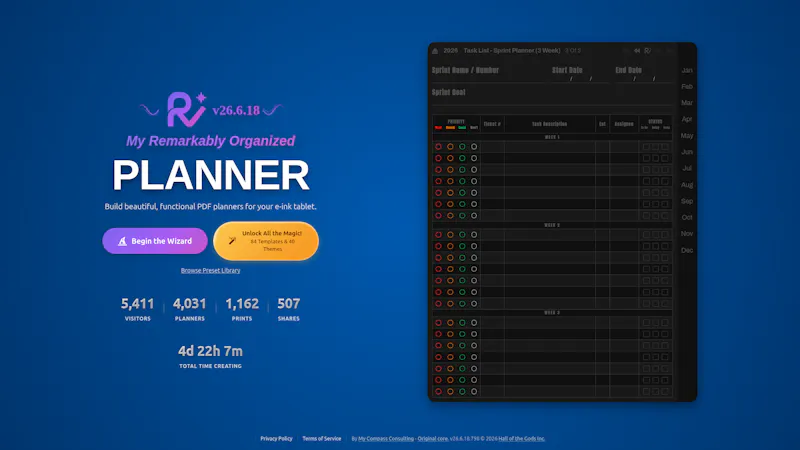The width and height of the screenshot is (800, 450).
Task: Click the rewind arrows icon in planner preview
Action: point(637,51)
